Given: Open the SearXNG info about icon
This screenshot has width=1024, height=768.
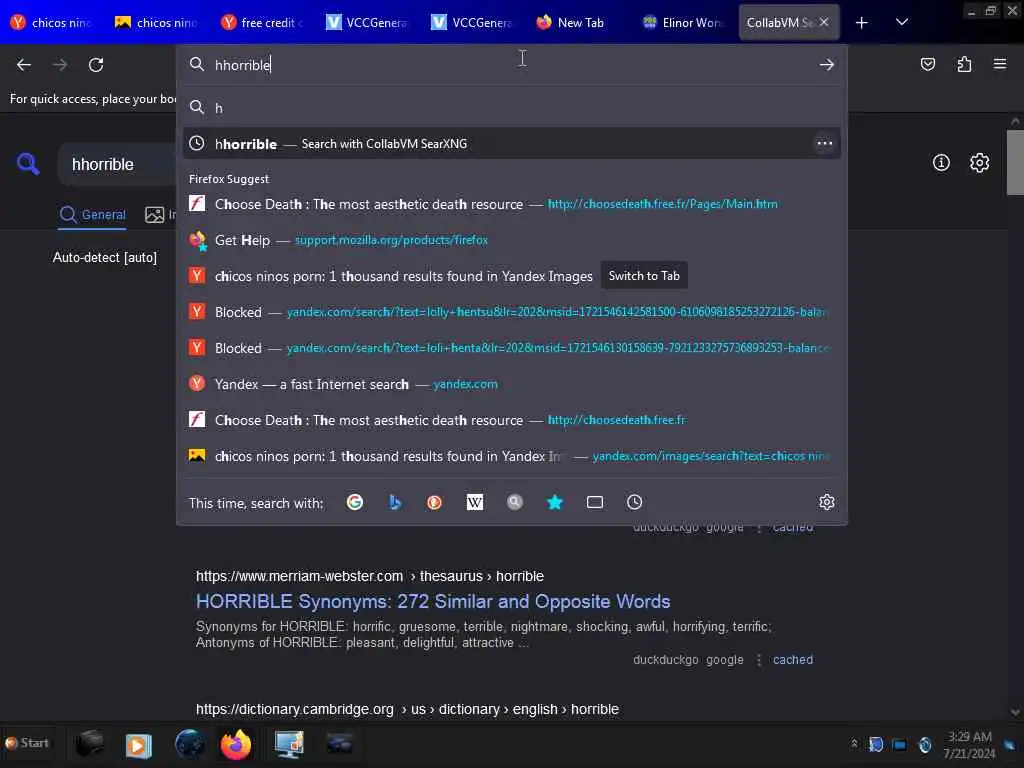Looking at the screenshot, I should pos(941,163).
